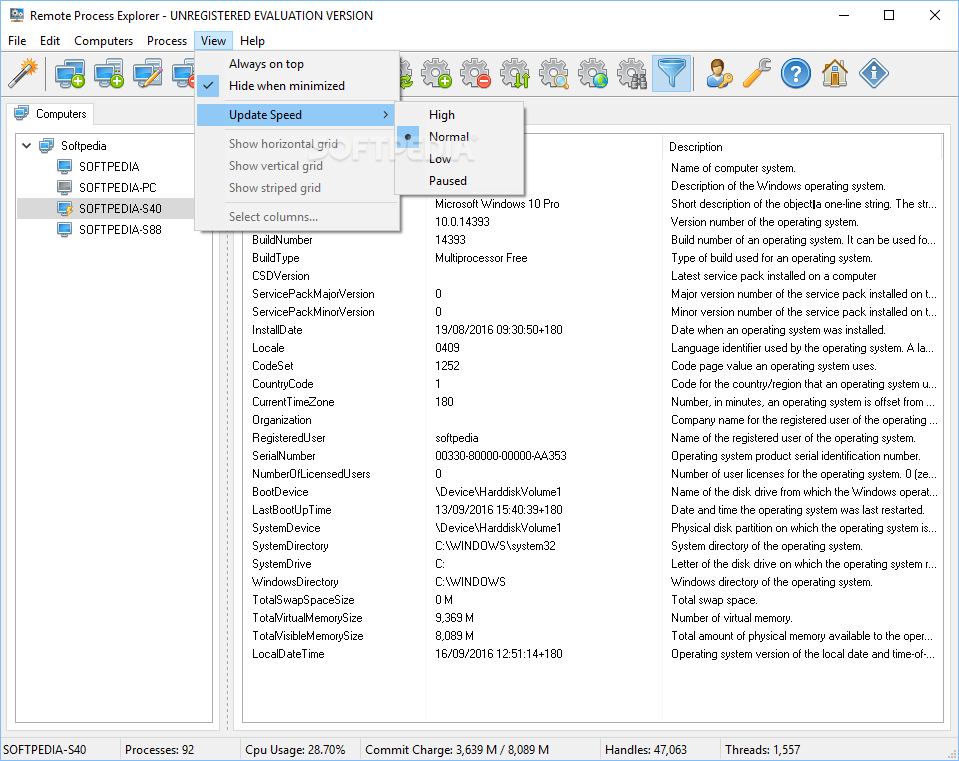Choose Low update speed

tap(459, 159)
